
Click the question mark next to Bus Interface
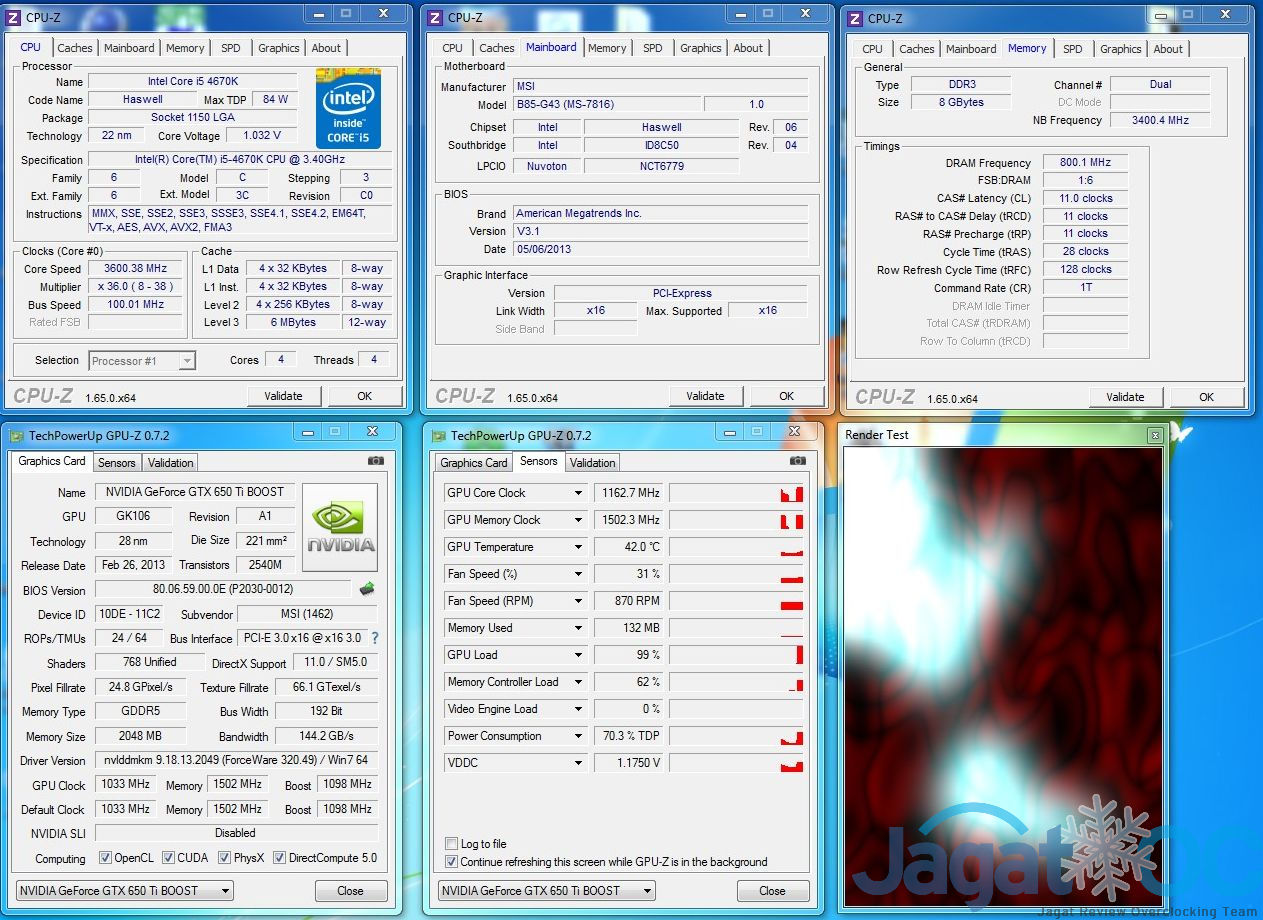coord(375,638)
